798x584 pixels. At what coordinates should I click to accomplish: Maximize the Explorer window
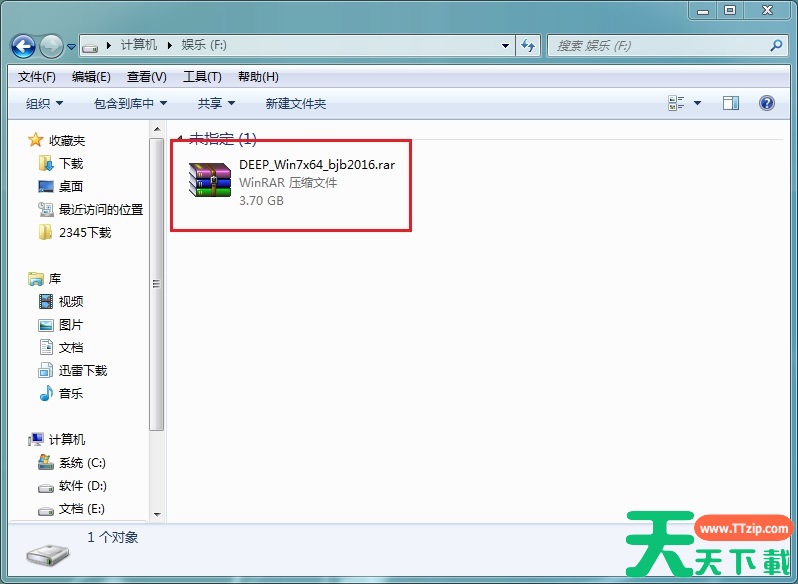[x=730, y=10]
